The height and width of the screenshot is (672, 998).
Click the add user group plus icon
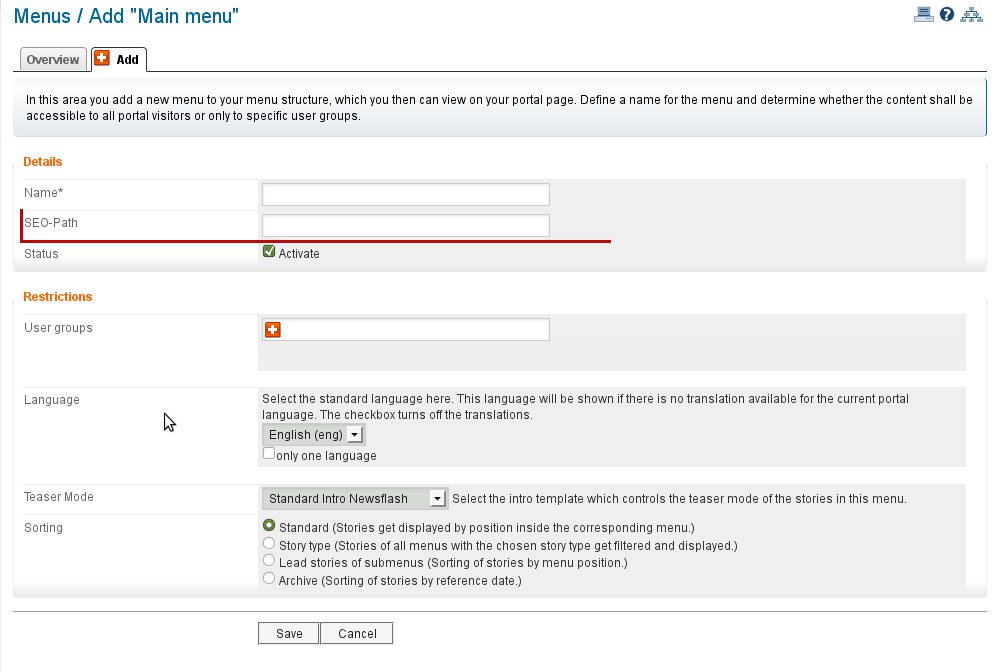coord(272,330)
